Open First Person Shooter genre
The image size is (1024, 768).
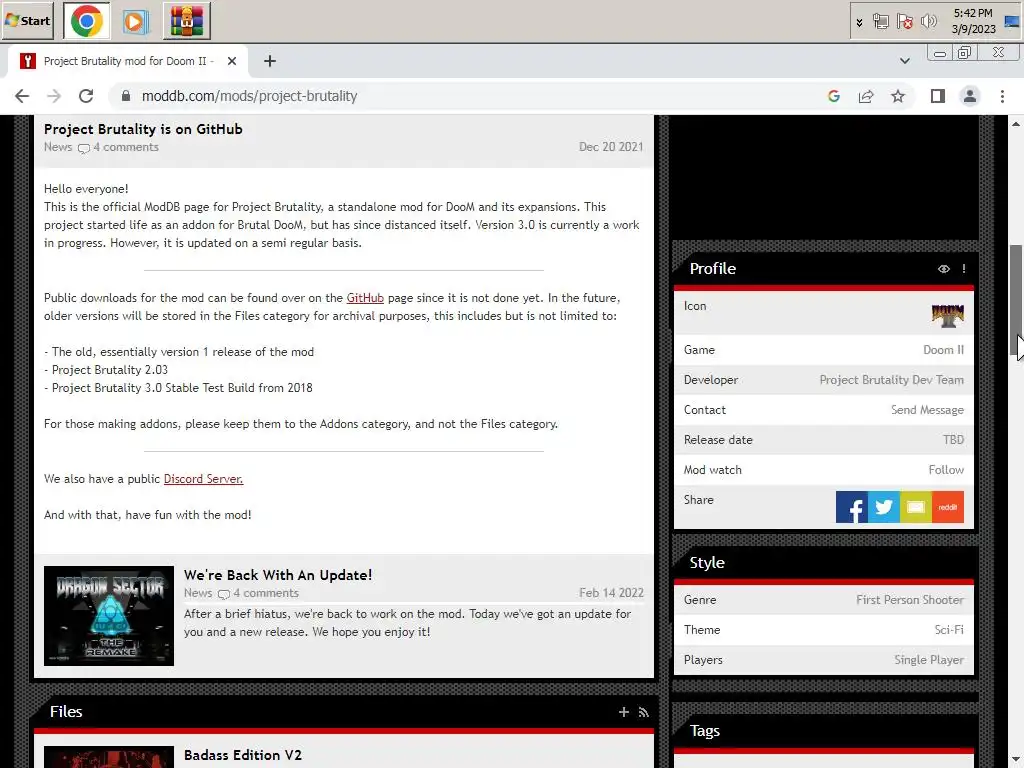pyautogui.click(x=910, y=600)
